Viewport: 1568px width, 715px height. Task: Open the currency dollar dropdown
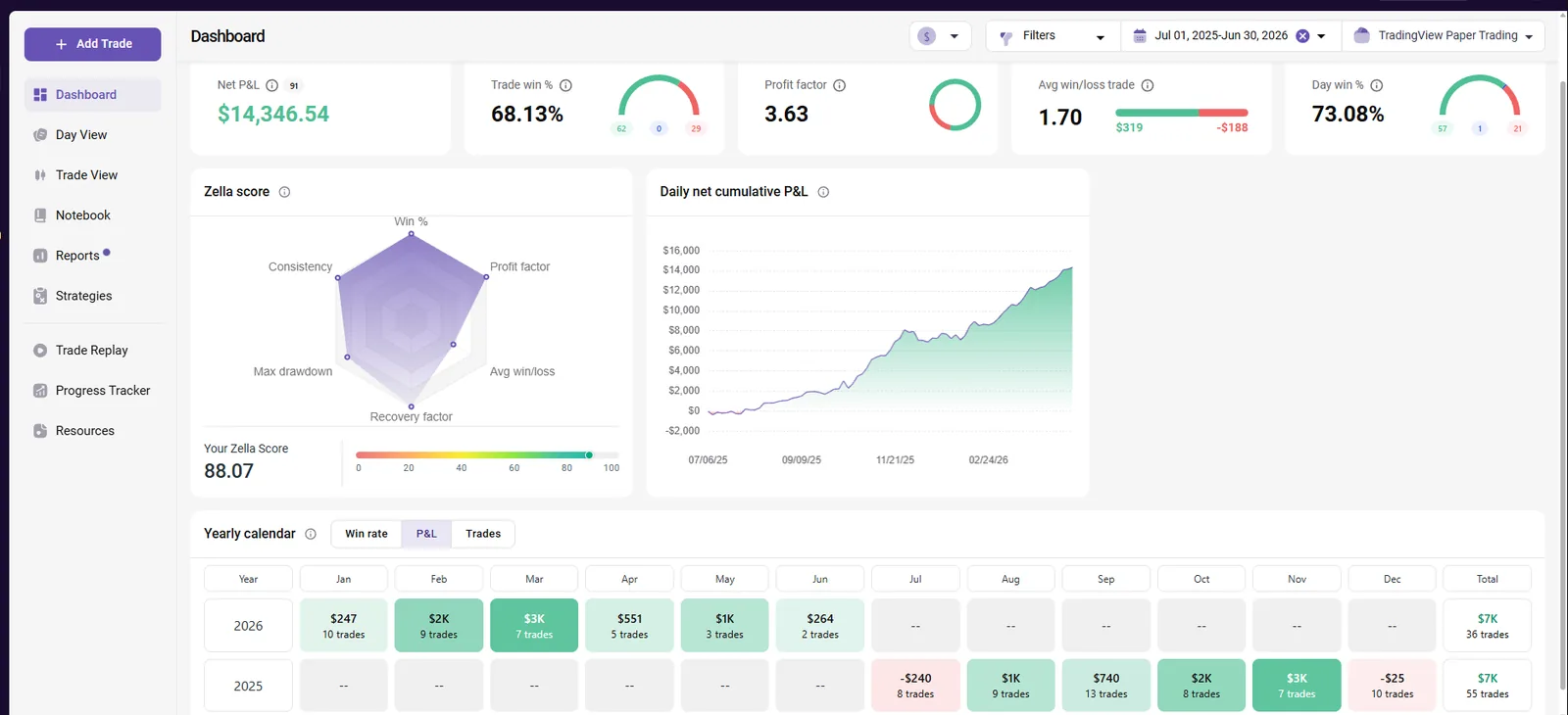click(940, 36)
